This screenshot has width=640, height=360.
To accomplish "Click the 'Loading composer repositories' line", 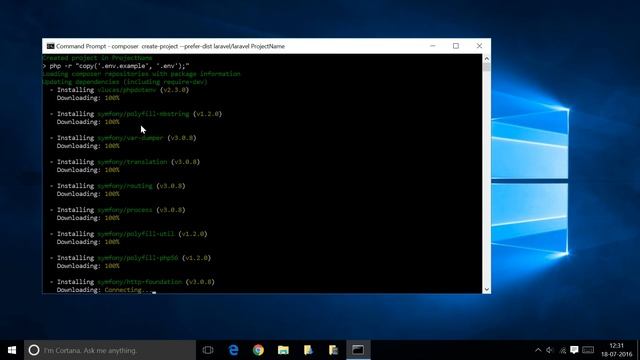I will (x=141, y=74).
